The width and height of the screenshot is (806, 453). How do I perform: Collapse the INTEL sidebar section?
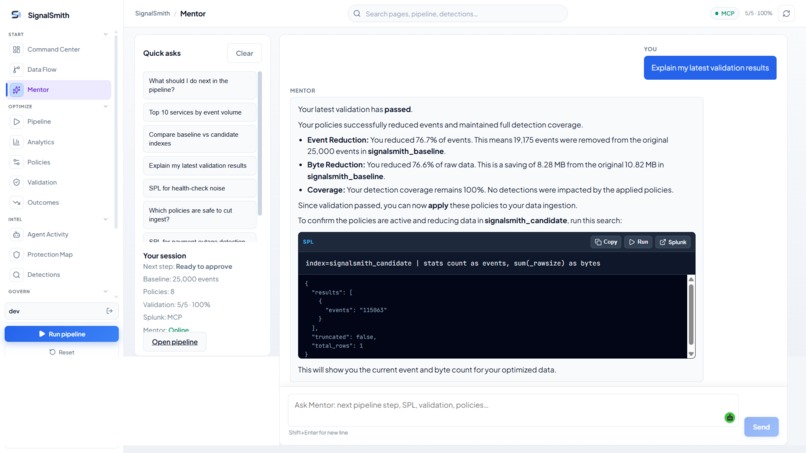pyautogui.click(x=105, y=219)
